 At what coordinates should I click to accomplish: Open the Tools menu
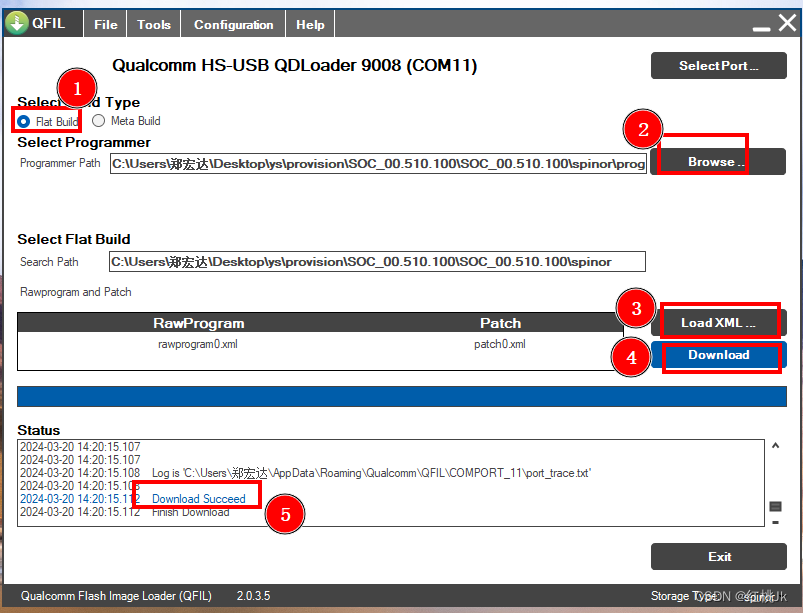154,25
